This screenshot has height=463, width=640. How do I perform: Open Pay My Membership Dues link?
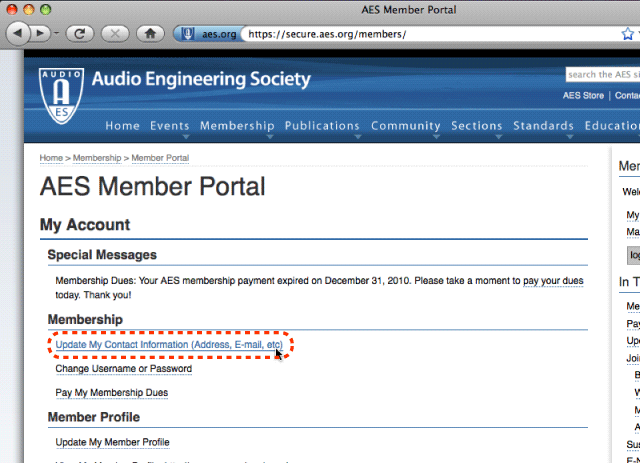[x=112, y=393]
